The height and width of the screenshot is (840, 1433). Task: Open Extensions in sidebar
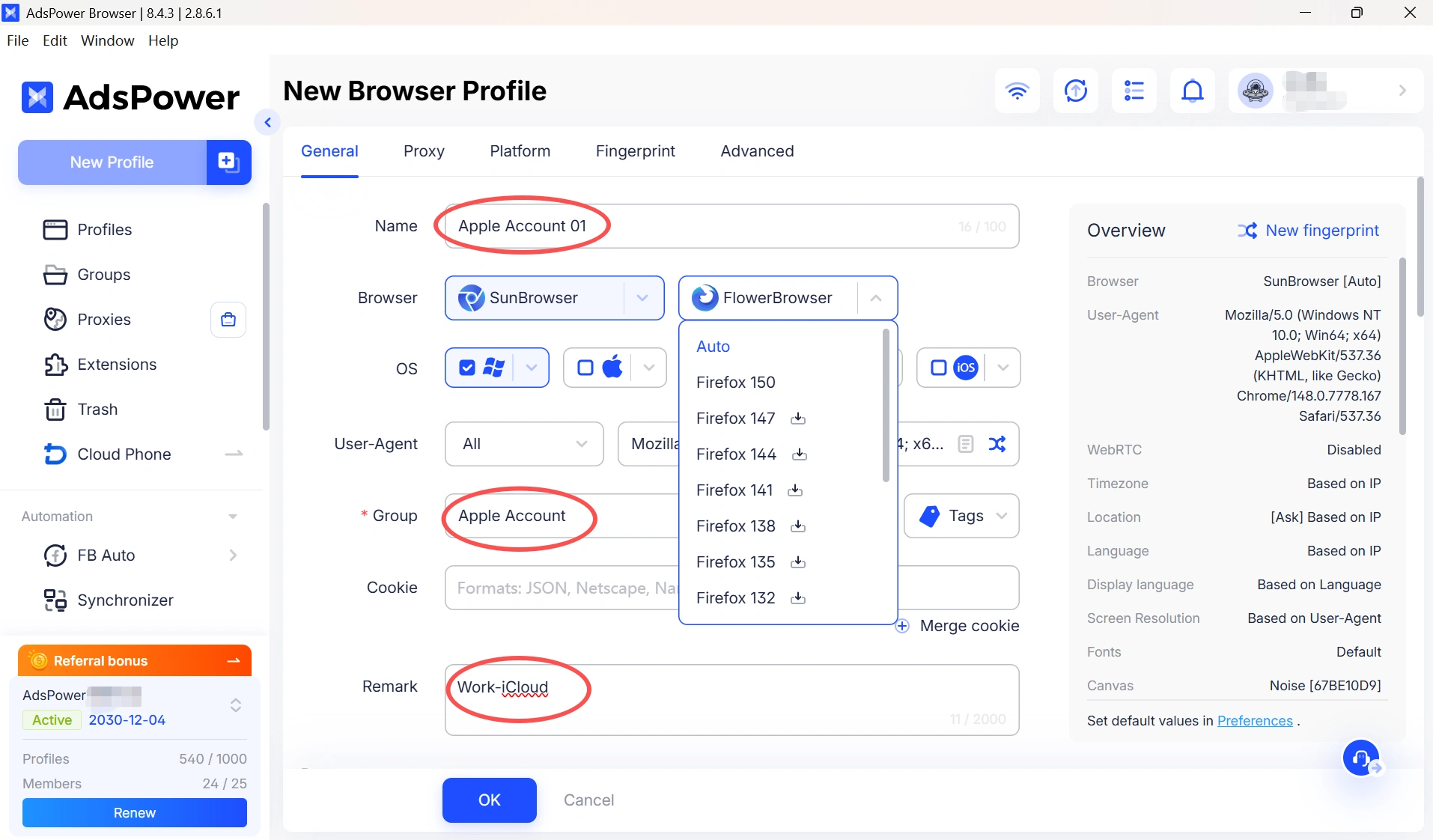tap(117, 365)
